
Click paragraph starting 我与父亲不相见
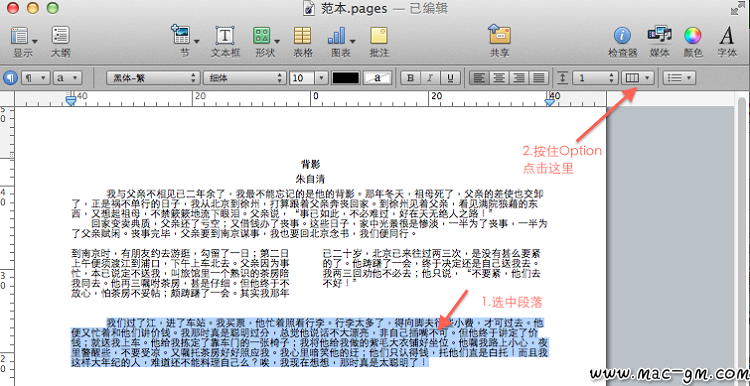point(308,205)
